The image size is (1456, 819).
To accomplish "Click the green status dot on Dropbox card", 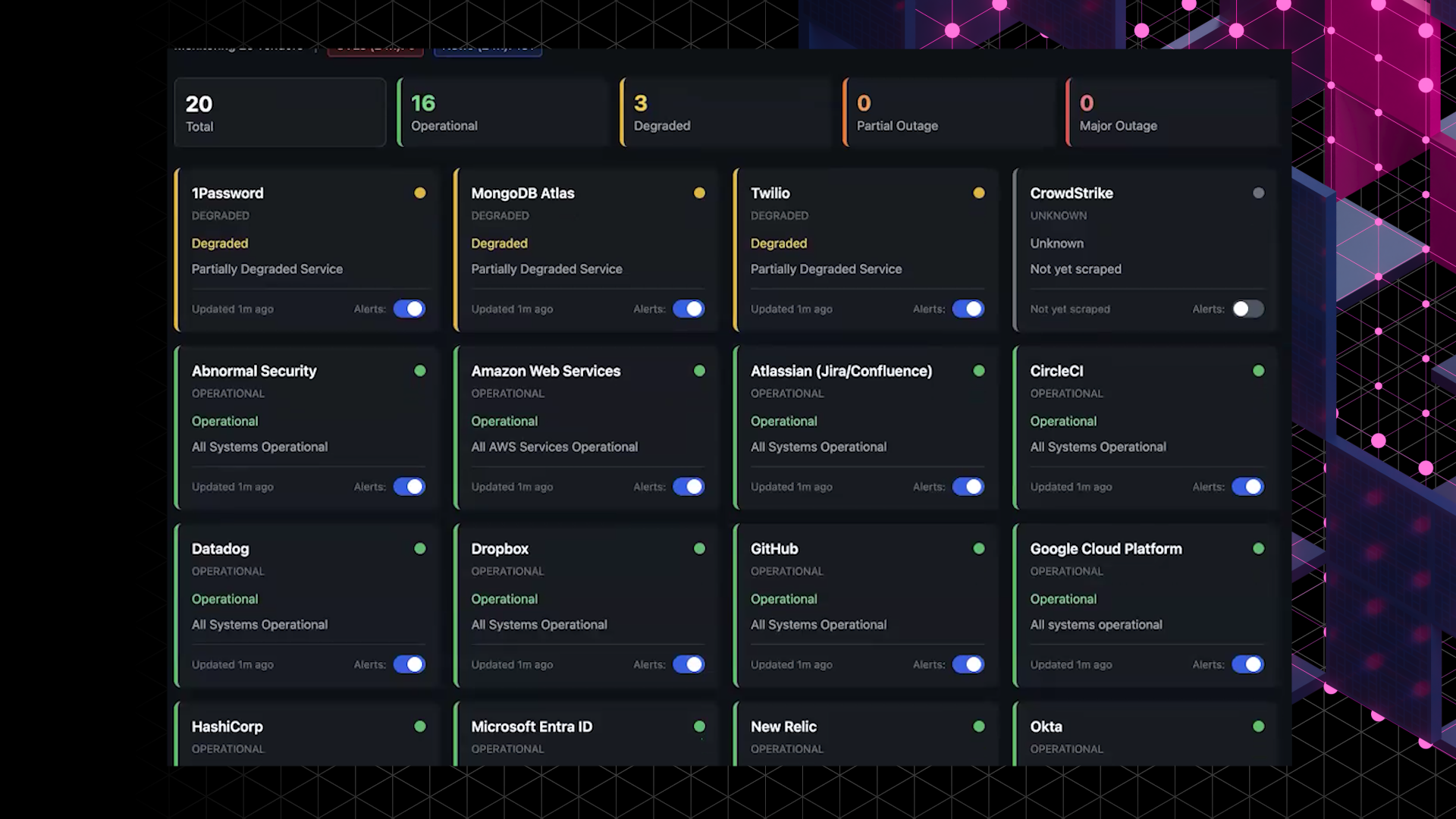I will coord(699,548).
